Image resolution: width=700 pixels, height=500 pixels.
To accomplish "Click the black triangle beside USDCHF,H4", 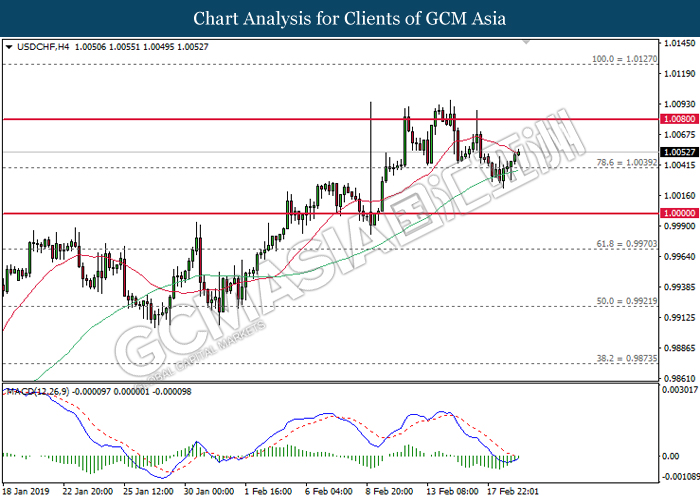I will [9, 46].
